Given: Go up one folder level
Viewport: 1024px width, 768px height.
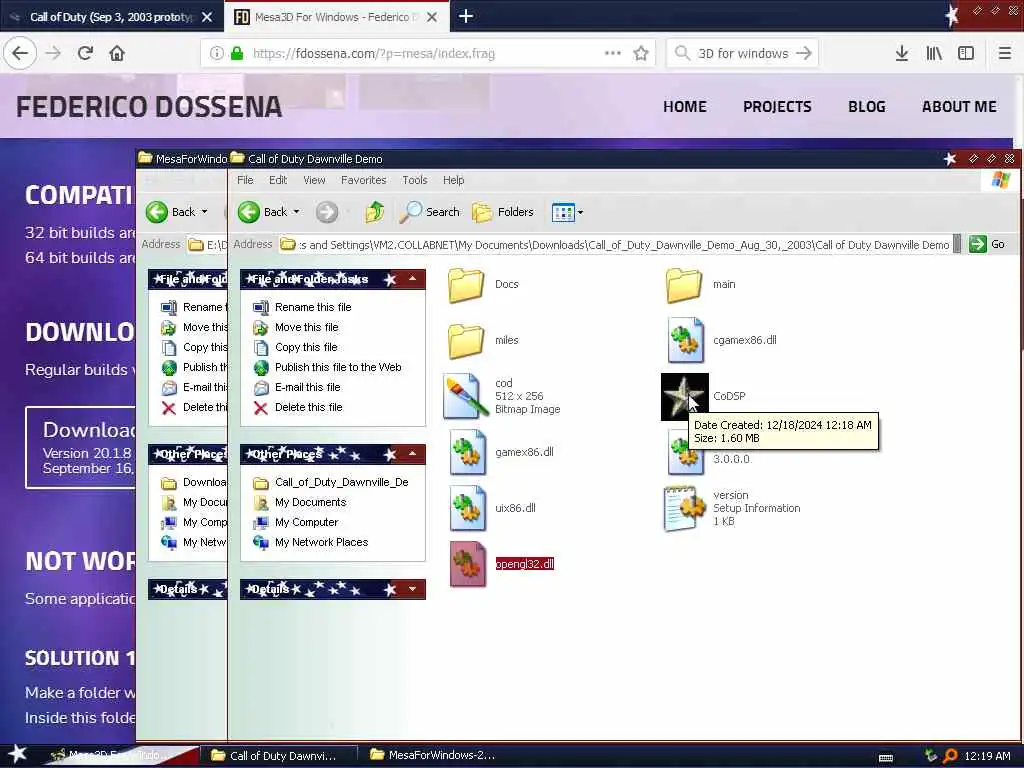Looking at the screenshot, I should [375, 212].
